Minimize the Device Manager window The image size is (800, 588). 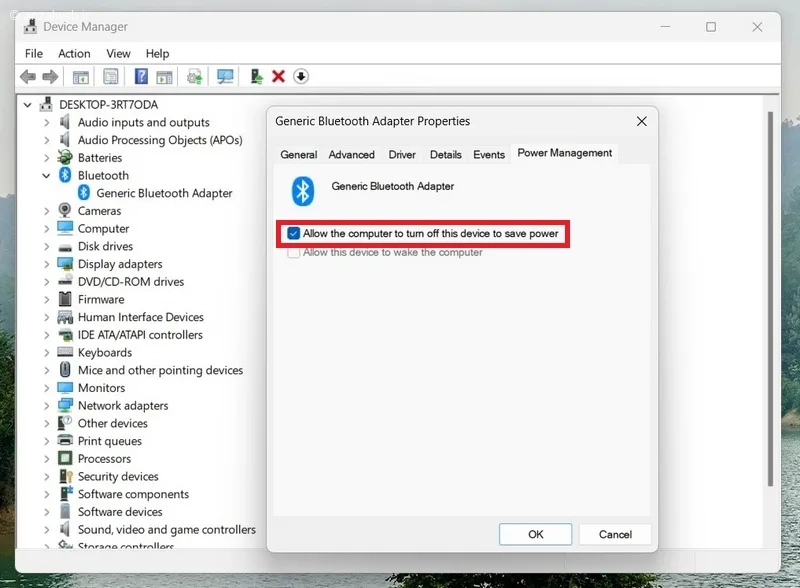pyautogui.click(x=665, y=27)
